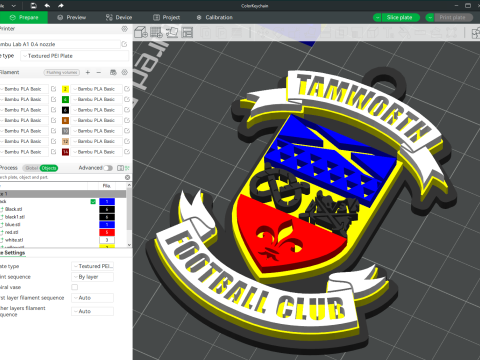Select blue.stl in object list
This screenshot has height=360, width=480.
coord(13,225)
